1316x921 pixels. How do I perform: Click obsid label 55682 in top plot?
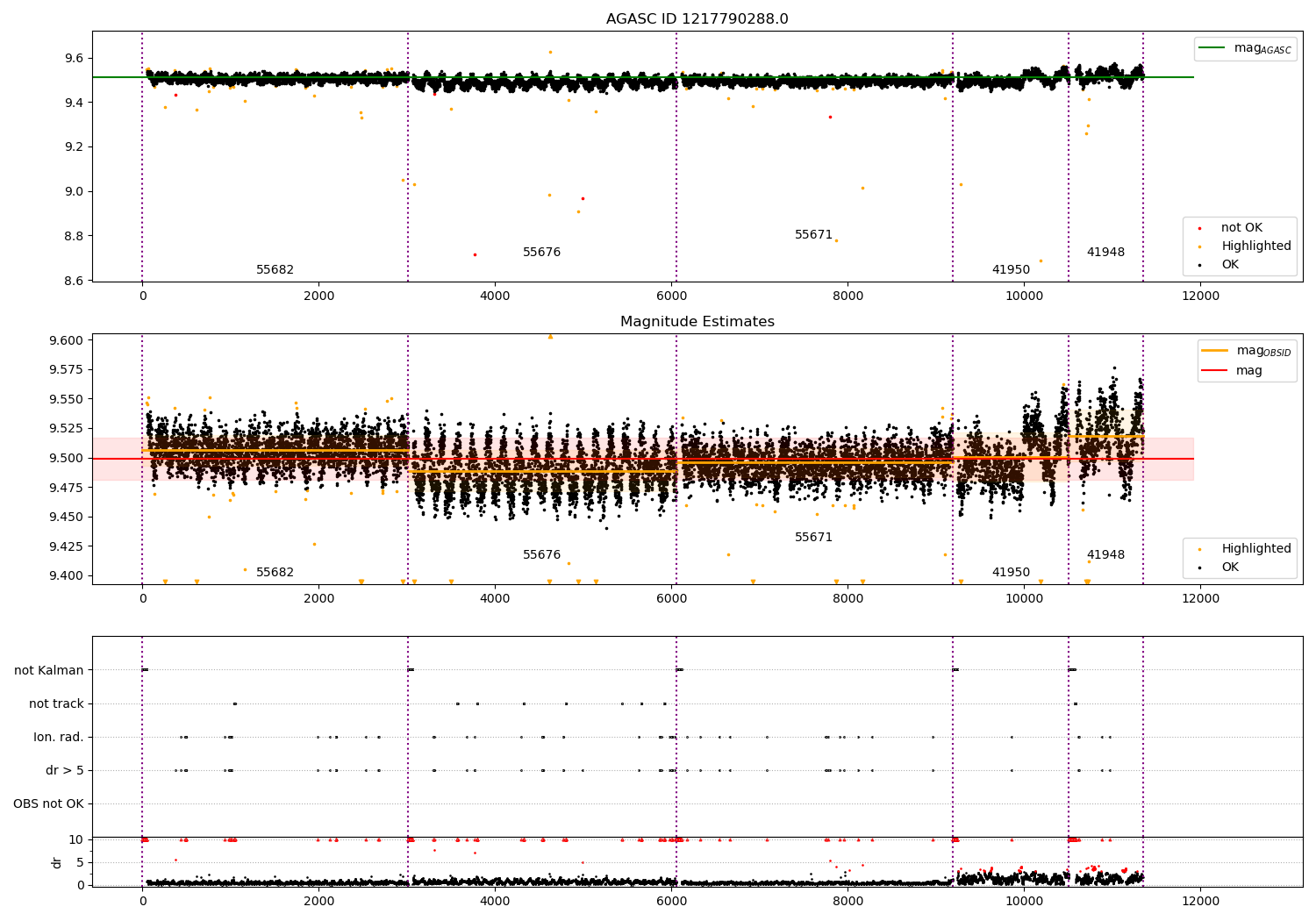[275, 270]
